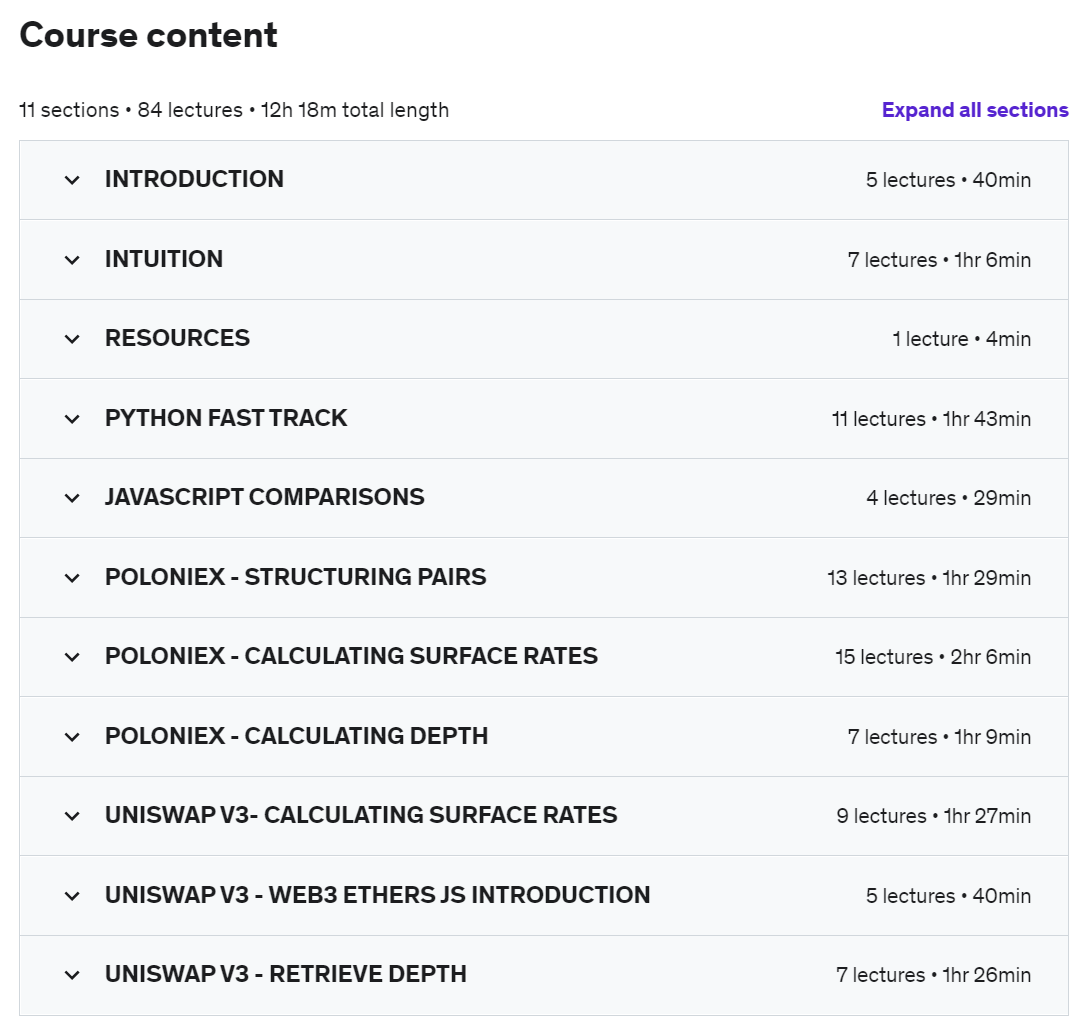Screen dimensions: 1084x1029
Task: Expand the INTRODUCTION section chevron
Action: (72, 180)
